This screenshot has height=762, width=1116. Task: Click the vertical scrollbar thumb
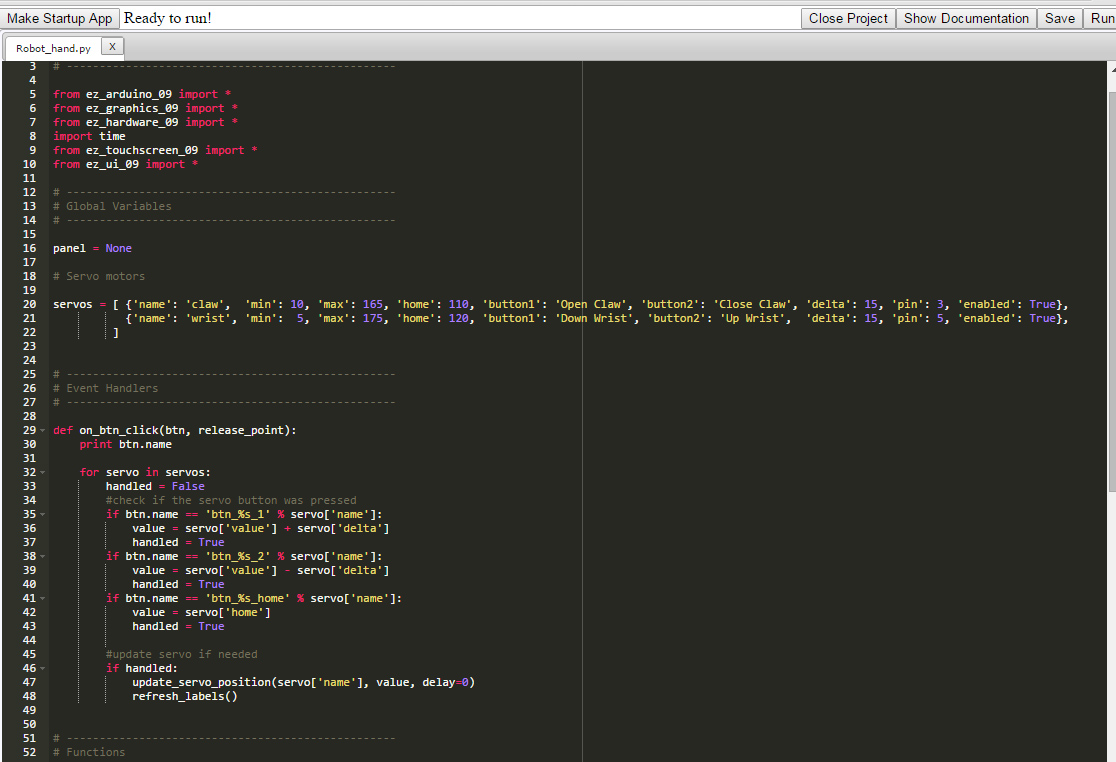click(1111, 290)
